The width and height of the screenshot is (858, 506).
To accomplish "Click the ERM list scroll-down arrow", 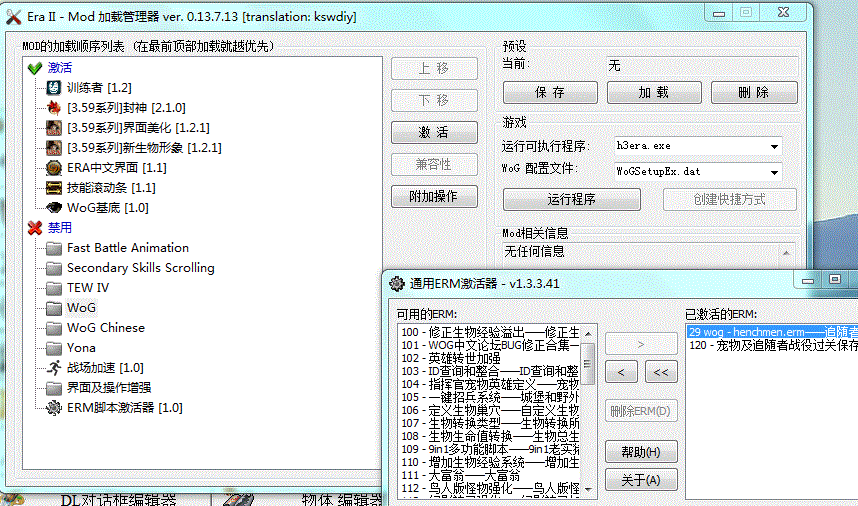I will click(x=588, y=490).
